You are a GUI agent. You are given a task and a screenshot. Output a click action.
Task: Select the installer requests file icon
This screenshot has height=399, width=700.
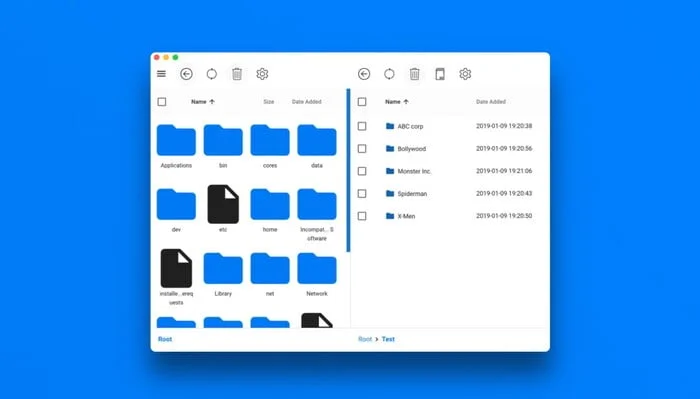coord(176,268)
